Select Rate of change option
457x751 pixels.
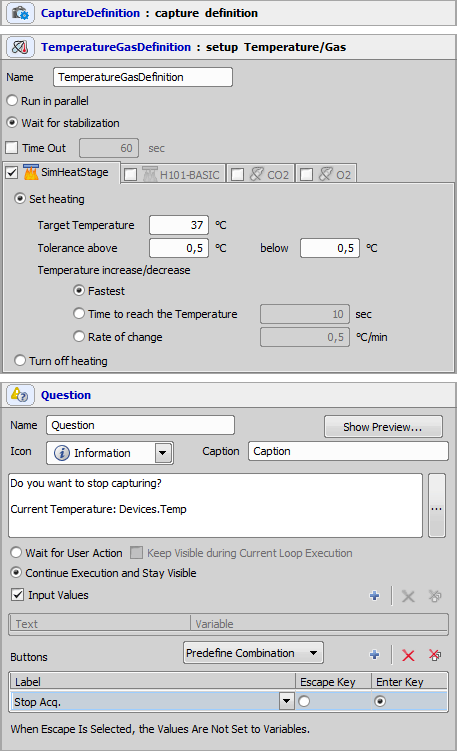79,337
